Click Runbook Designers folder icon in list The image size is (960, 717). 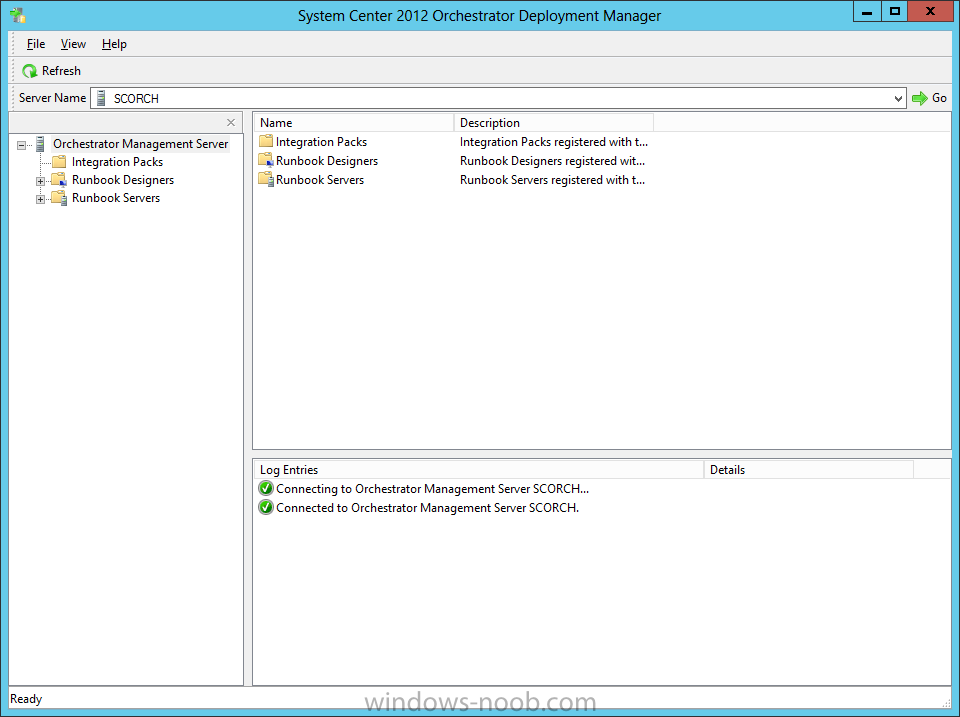coord(266,160)
